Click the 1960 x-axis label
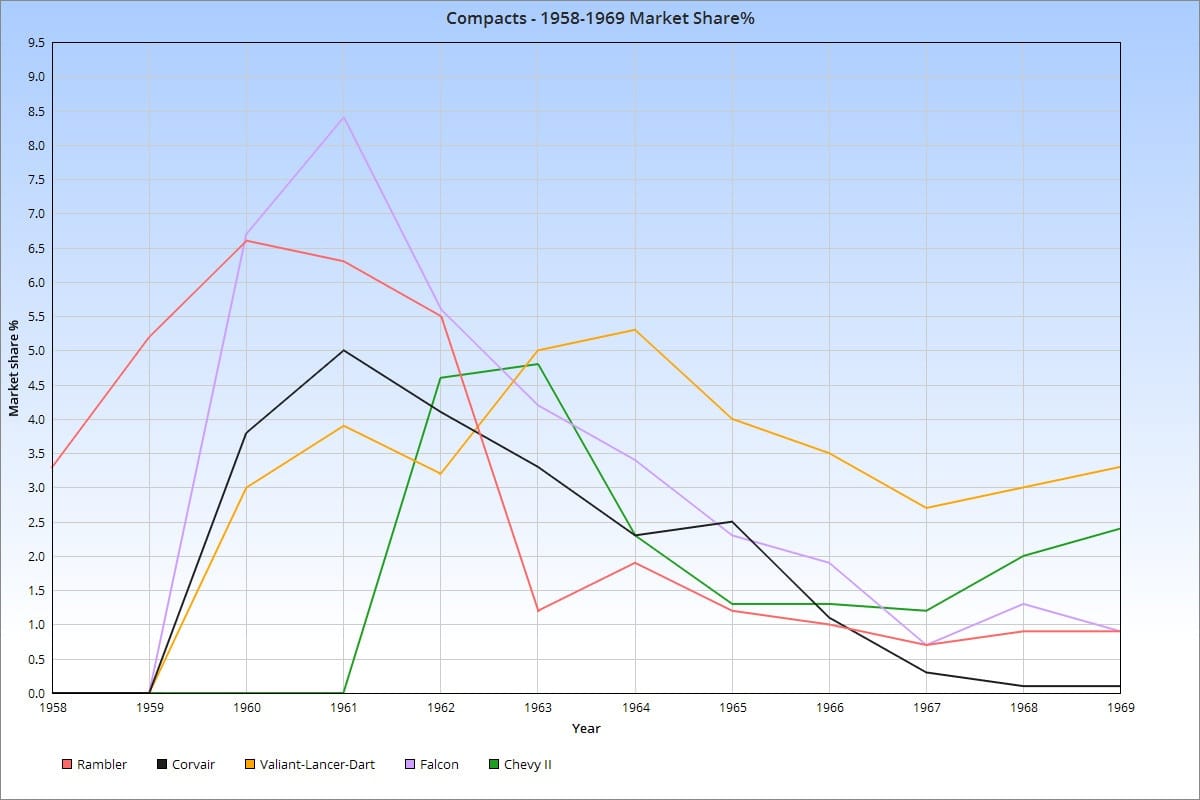 [246, 708]
